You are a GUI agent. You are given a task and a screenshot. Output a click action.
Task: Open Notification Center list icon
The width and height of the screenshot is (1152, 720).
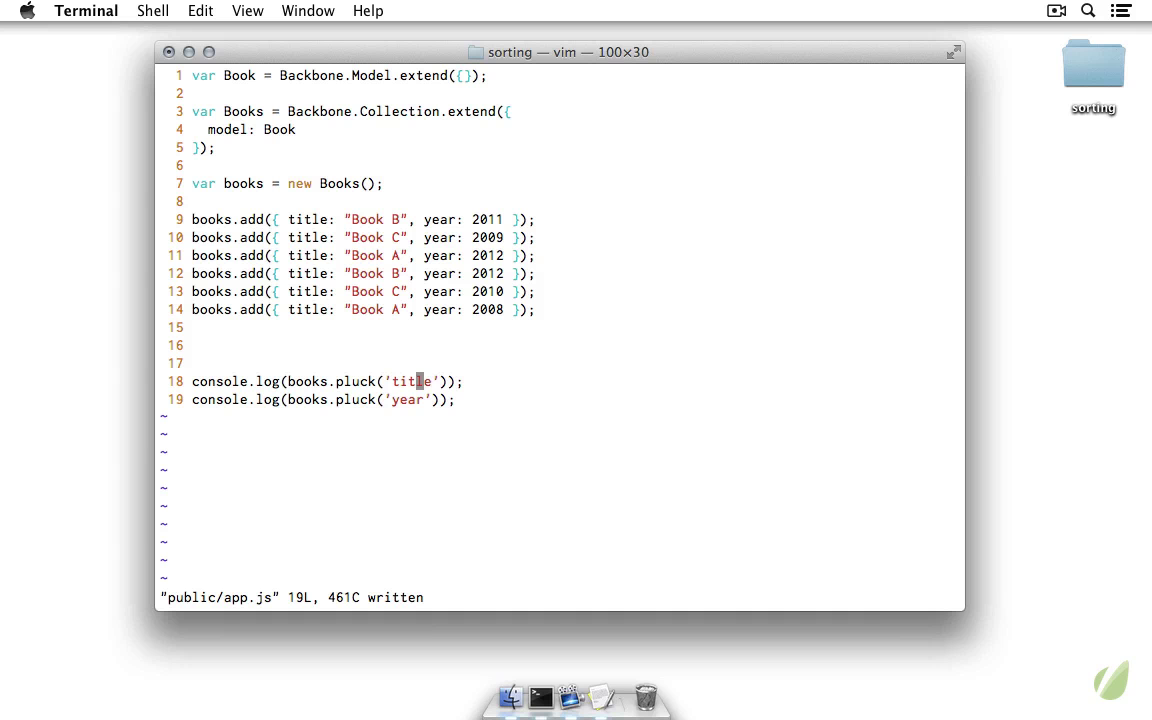point(1121,11)
